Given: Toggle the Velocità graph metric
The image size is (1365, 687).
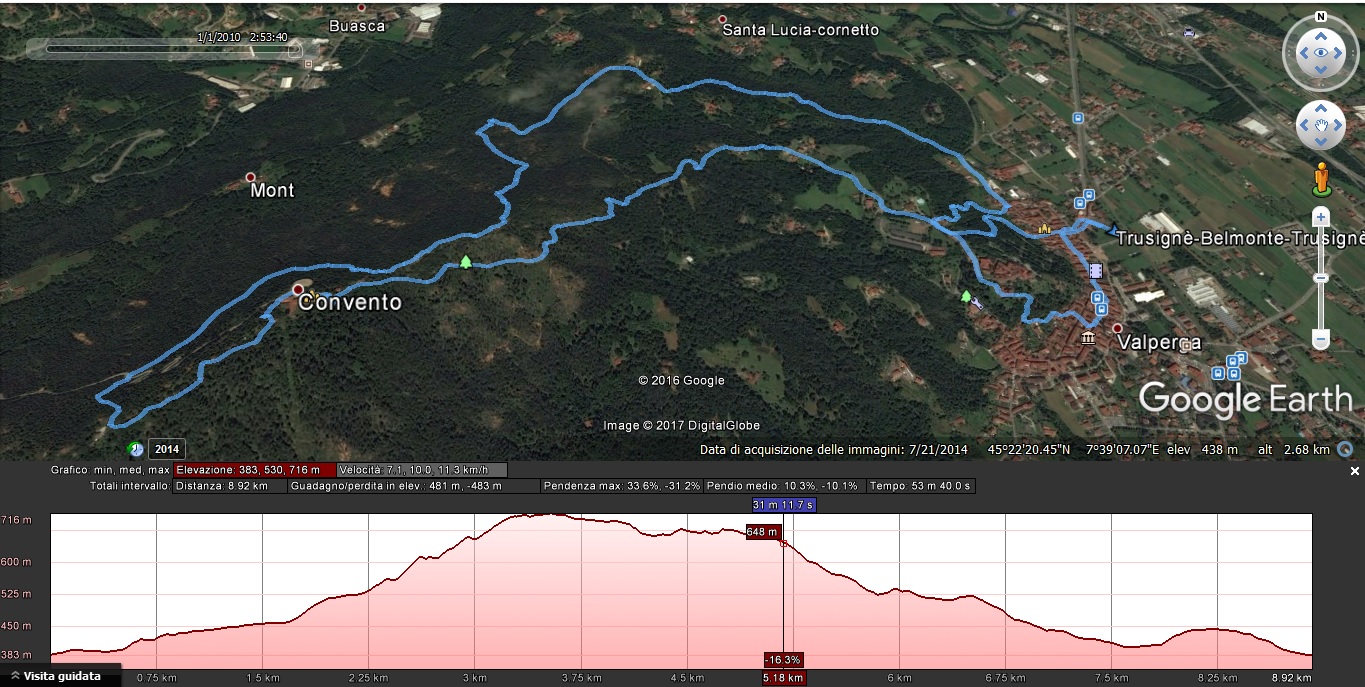Looking at the screenshot, I should [x=421, y=470].
